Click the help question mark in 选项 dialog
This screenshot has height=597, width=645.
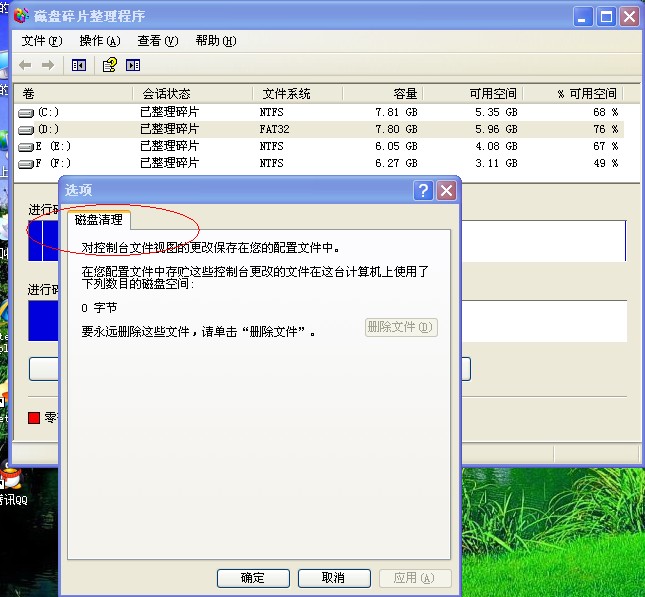click(423, 190)
